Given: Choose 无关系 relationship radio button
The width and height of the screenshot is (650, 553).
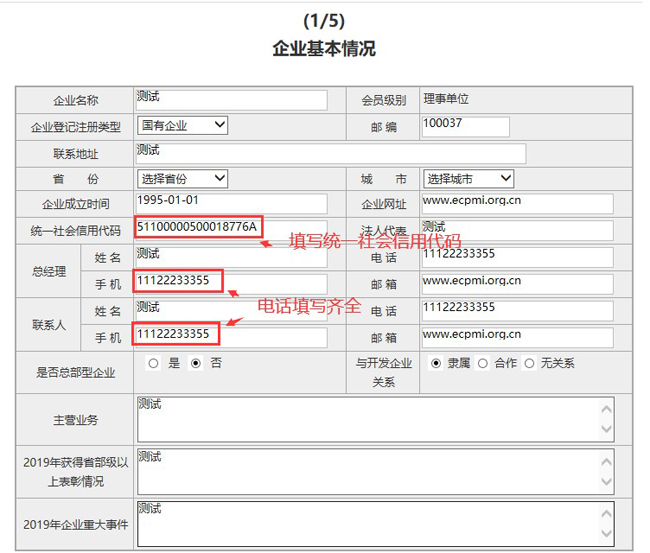Looking at the screenshot, I should (x=529, y=364).
